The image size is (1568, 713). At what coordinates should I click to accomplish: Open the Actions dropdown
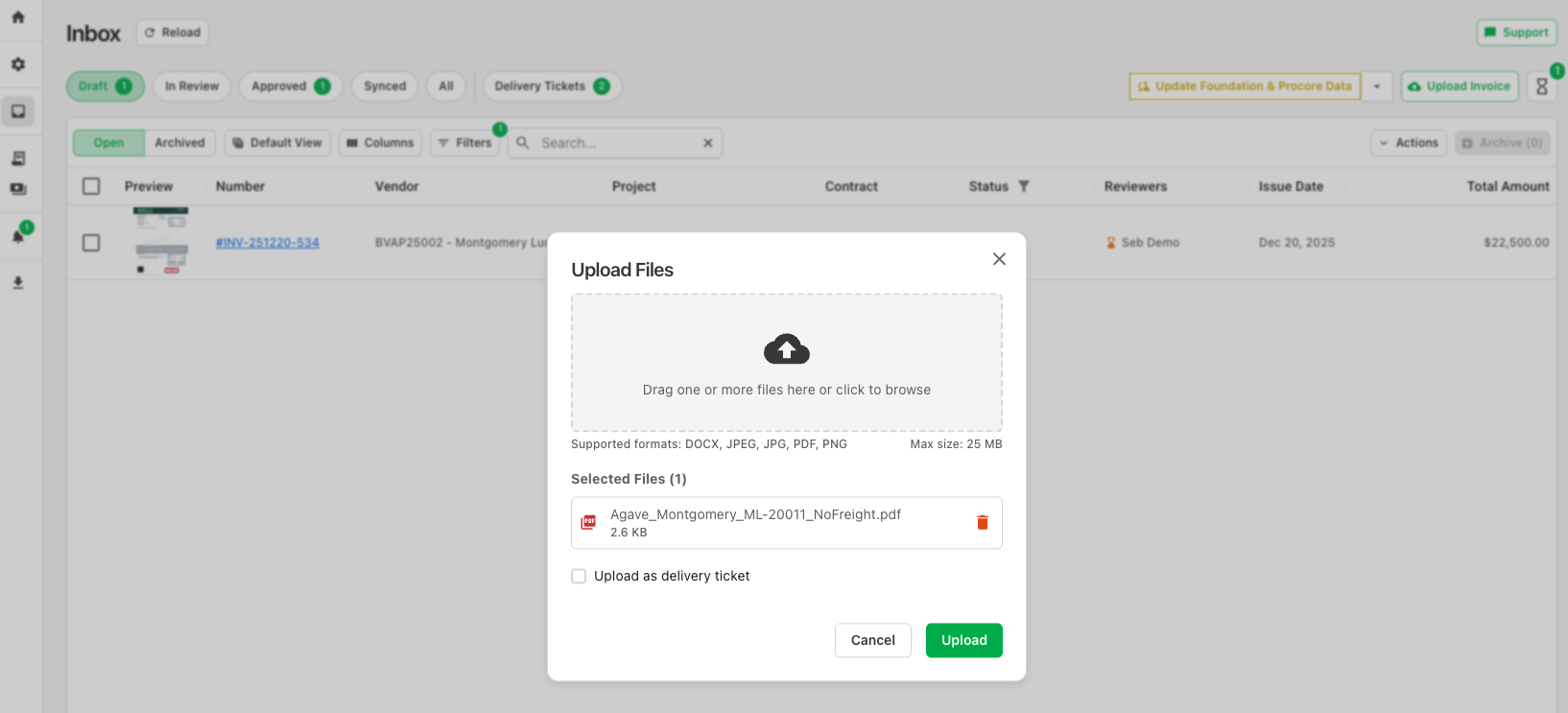1409,143
